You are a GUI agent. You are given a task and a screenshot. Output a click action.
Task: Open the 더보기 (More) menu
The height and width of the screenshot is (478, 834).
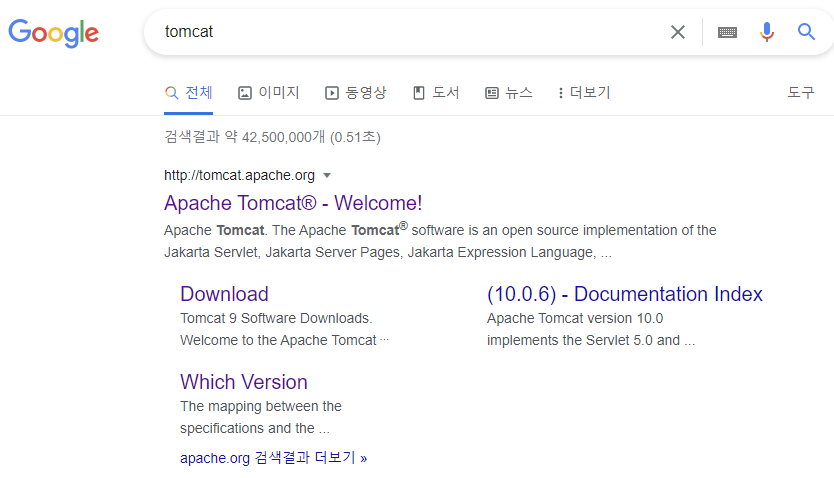point(584,93)
